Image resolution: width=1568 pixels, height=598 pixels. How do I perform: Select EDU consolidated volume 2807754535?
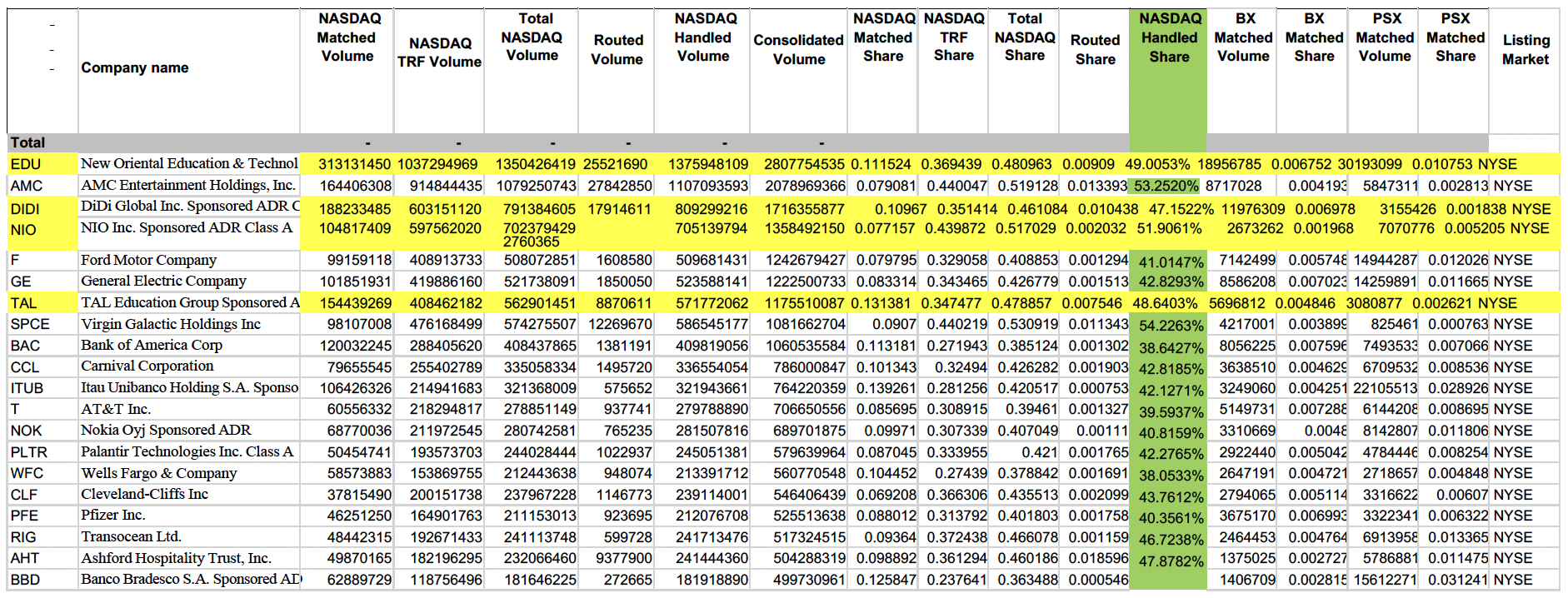point(804,164)
